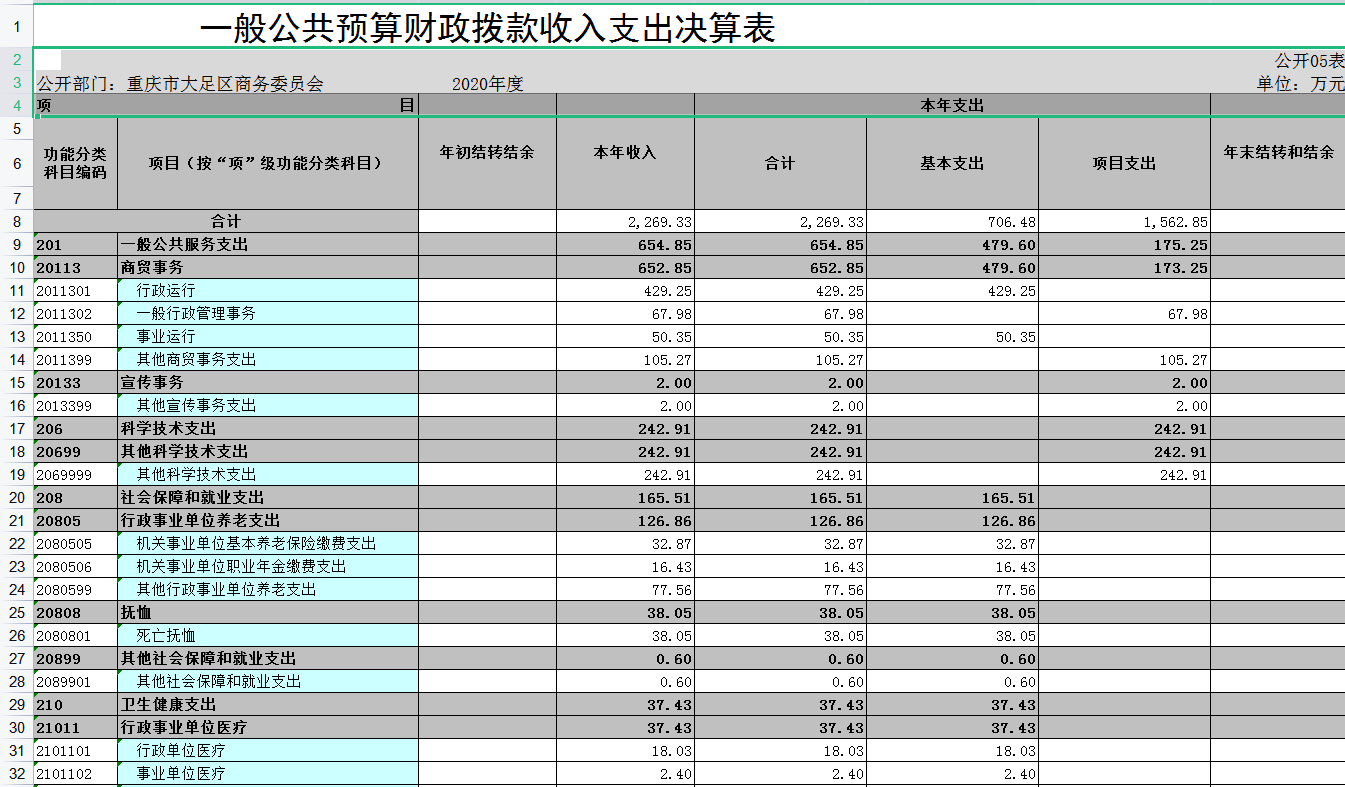Click row header 12
1345x787 pixels.
(16, 313)
